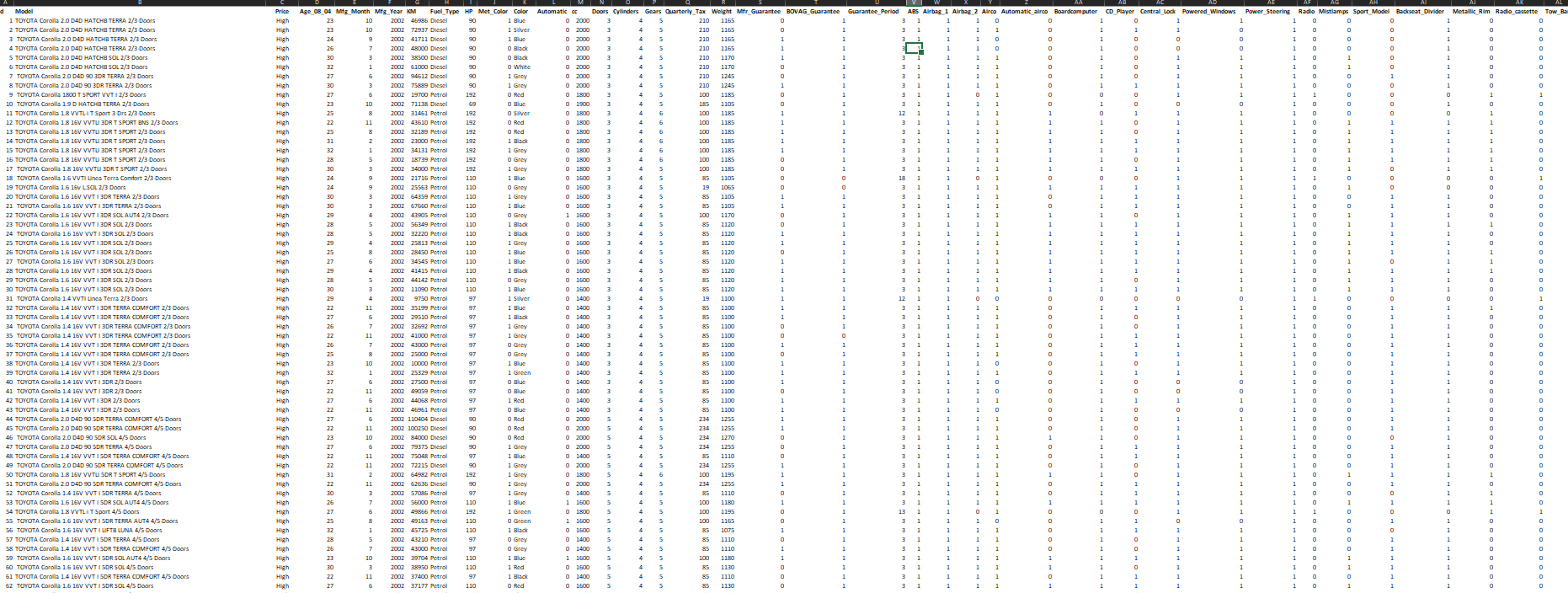Click the cc cell showing 1900
The height and width of the screenshot is (593, 1568).
[583, 104]
